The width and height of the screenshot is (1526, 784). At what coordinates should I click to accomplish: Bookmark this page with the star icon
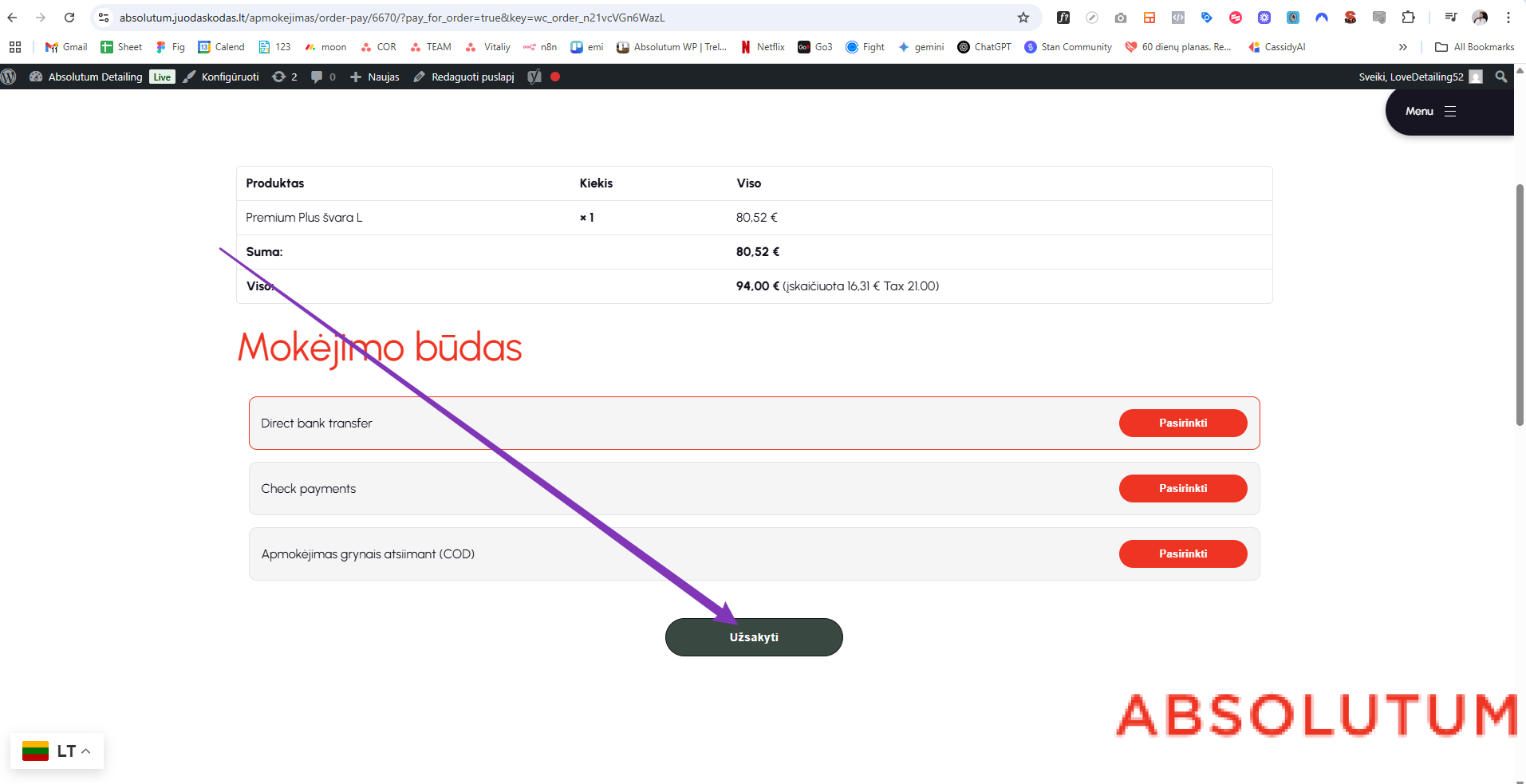click(x=1023, y=18)
